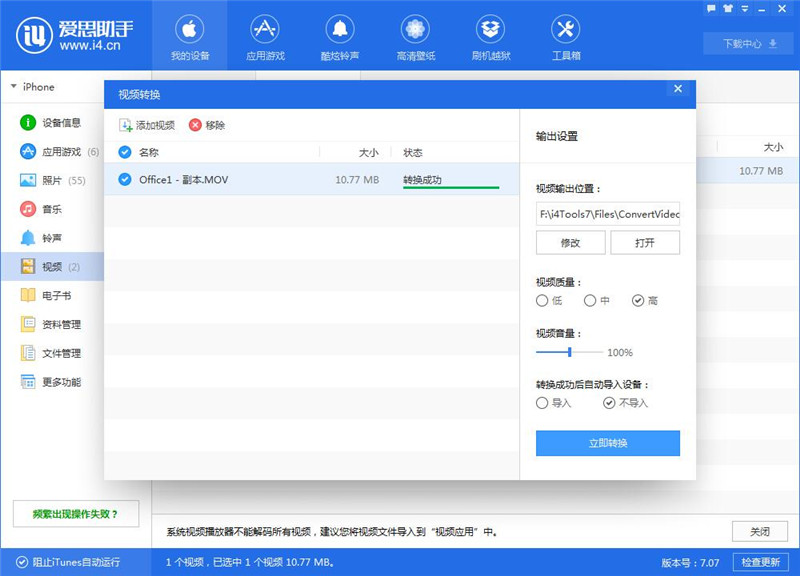This screenshot has height=576, width=800.
Task: Browse 高清壁纸 HD wallpapers
Action: point(415,37)
